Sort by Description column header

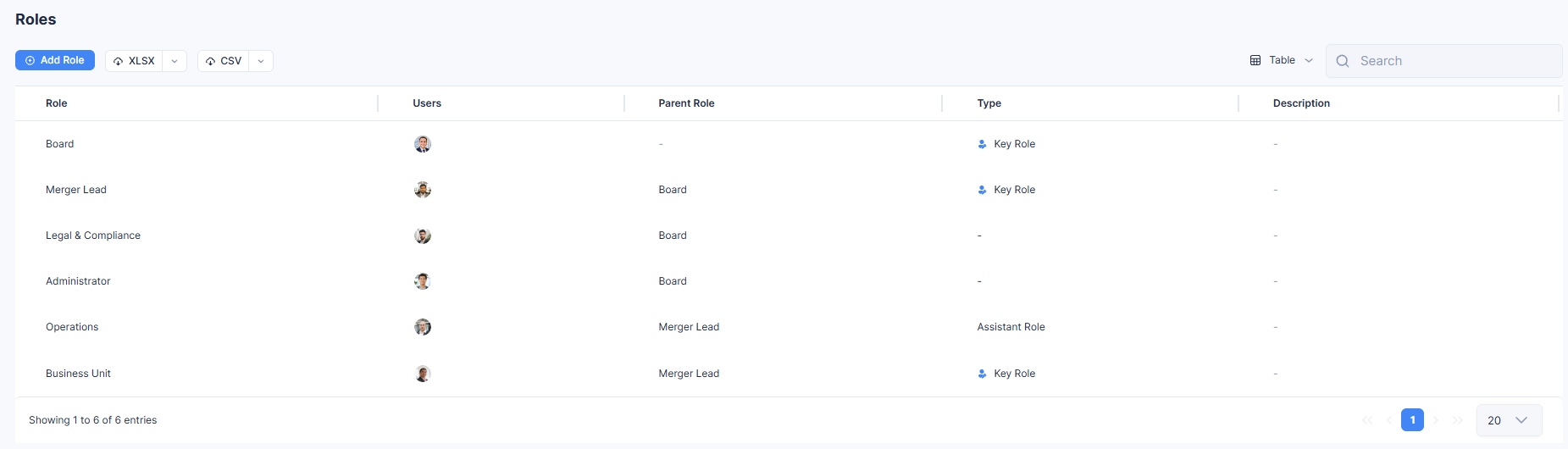pos(1301,103)
